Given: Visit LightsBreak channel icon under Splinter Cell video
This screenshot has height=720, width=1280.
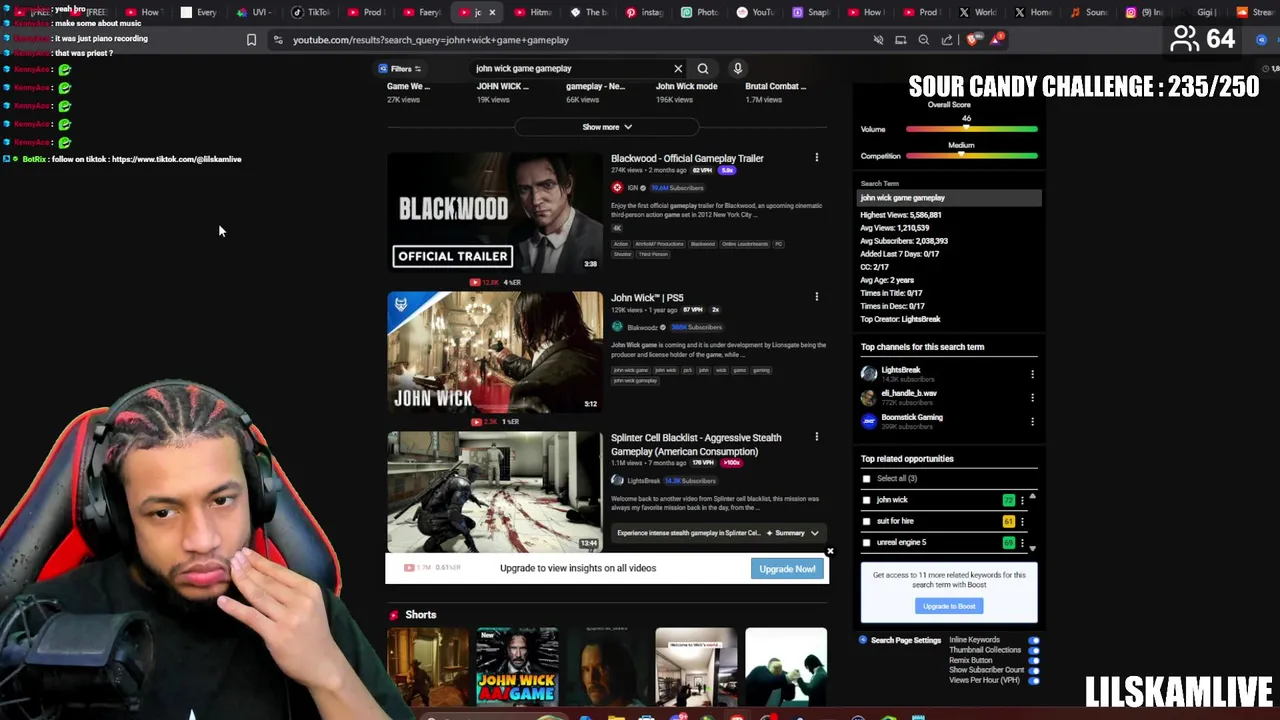Looking at the screenshot, I should pos(617,481).
